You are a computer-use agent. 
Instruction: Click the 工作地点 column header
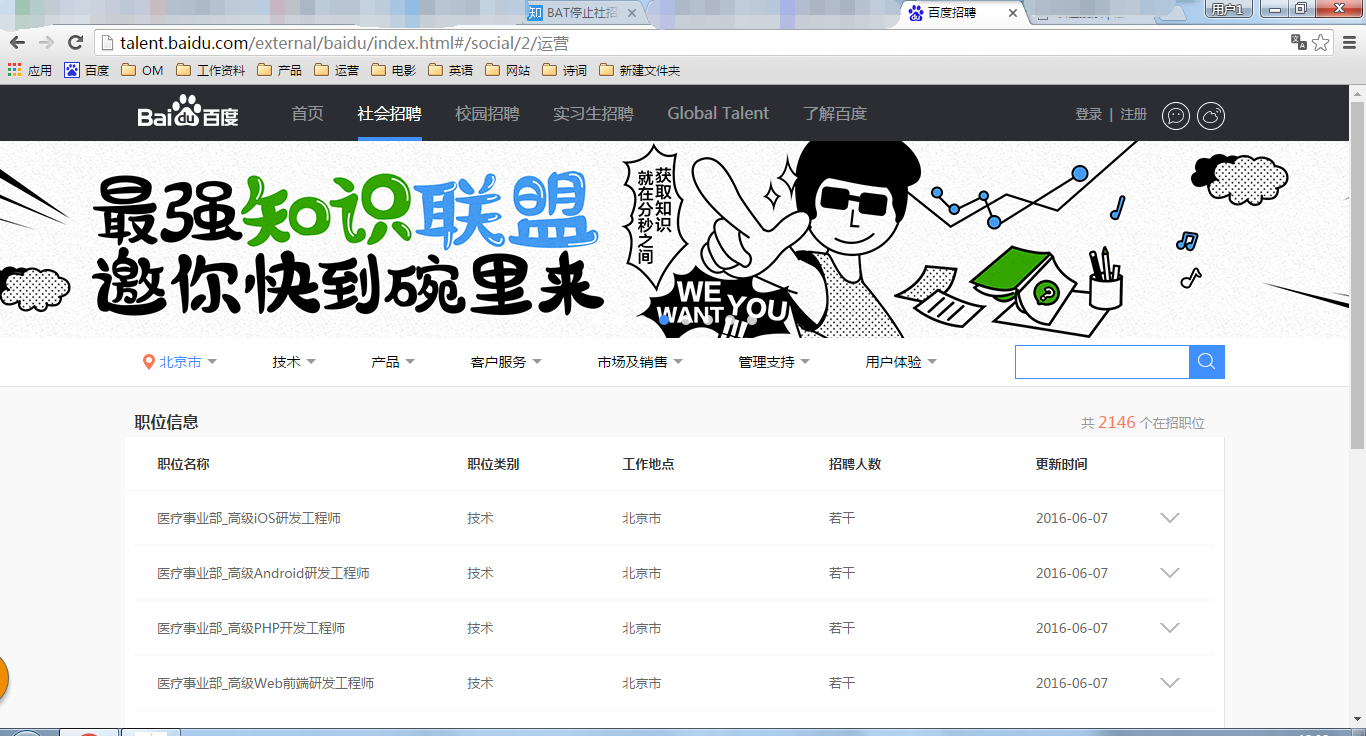coord(648,464)
